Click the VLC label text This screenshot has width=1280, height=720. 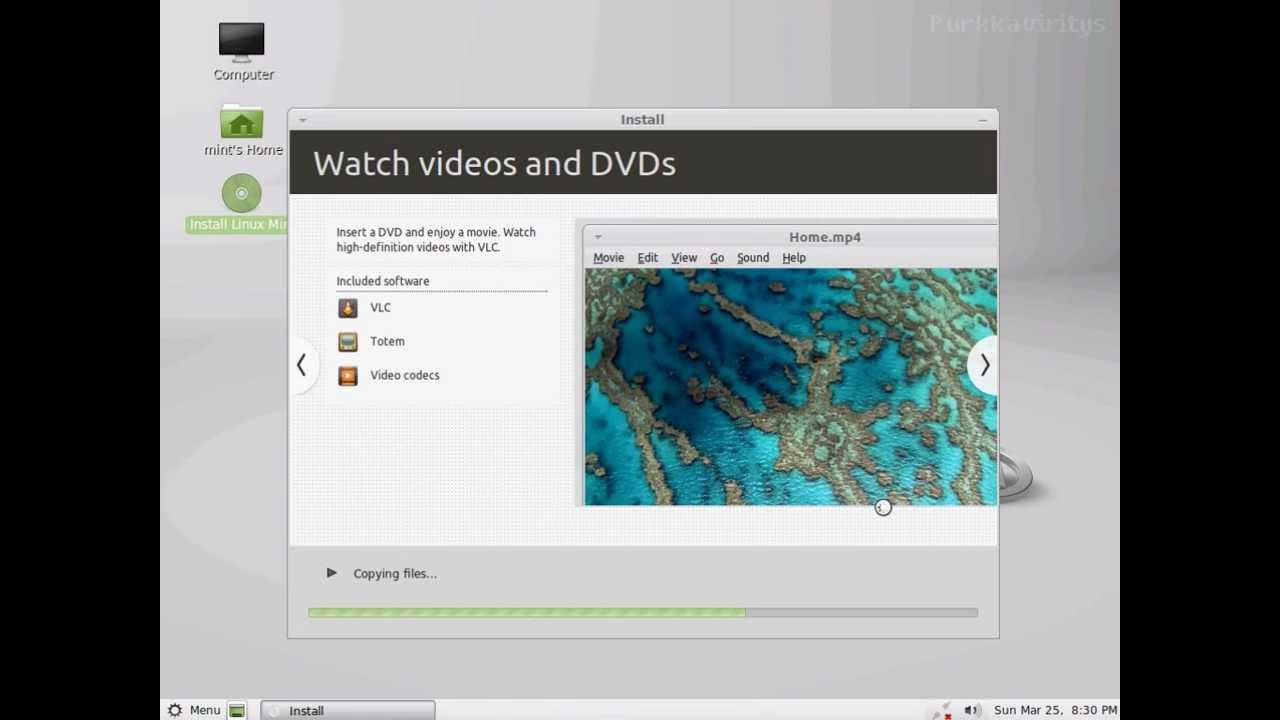click(380, 308)
